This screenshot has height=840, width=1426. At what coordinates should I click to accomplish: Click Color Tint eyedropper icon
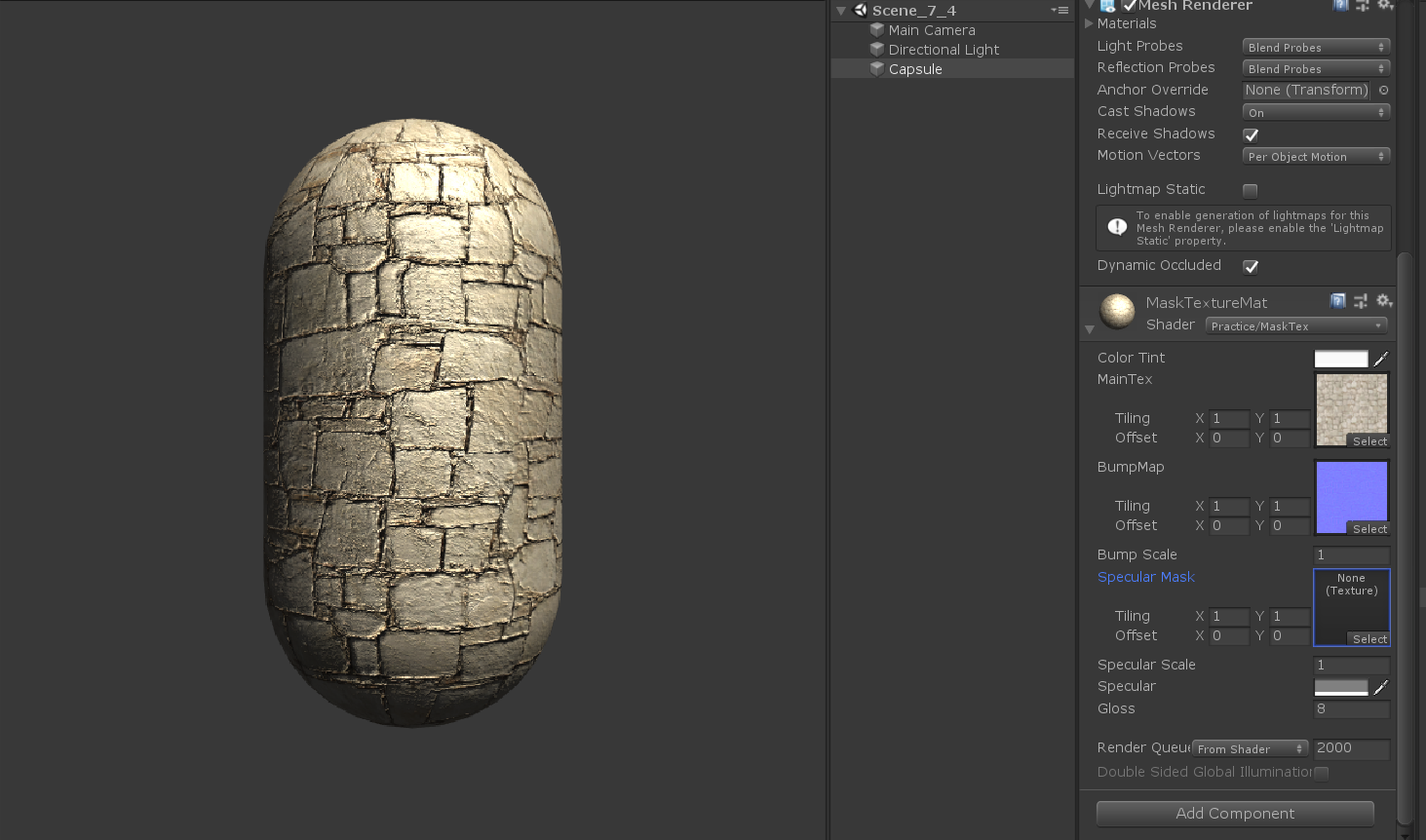1381,359
